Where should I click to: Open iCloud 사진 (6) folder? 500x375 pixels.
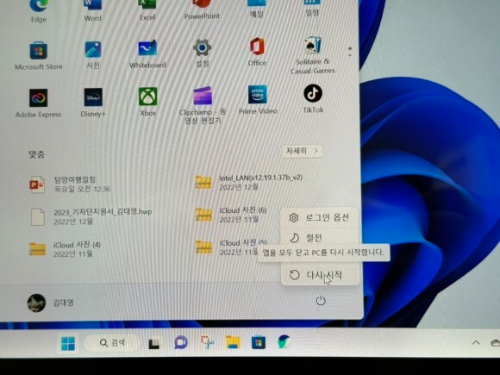tap(231, 215)
